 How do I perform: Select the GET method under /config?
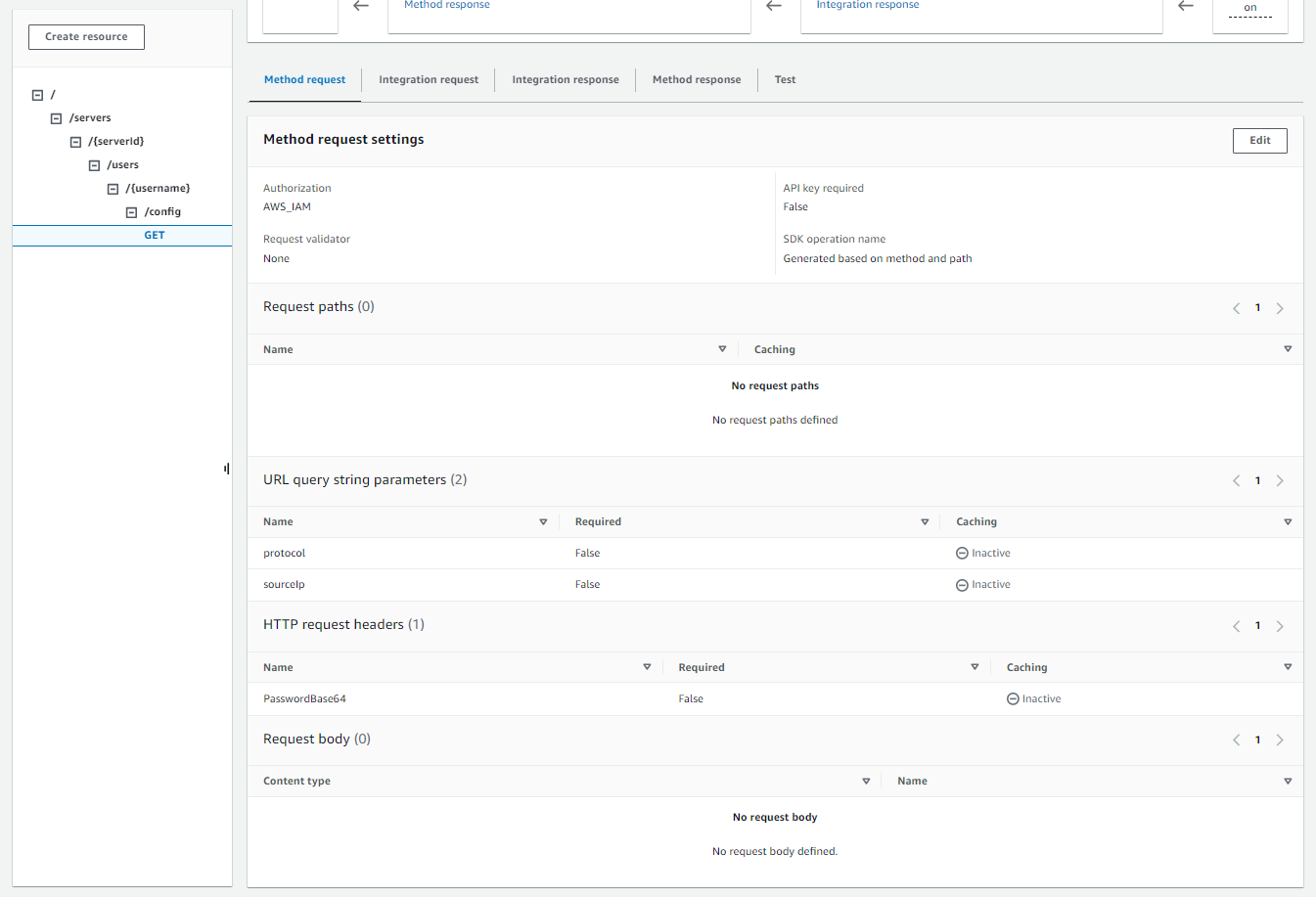154,235
